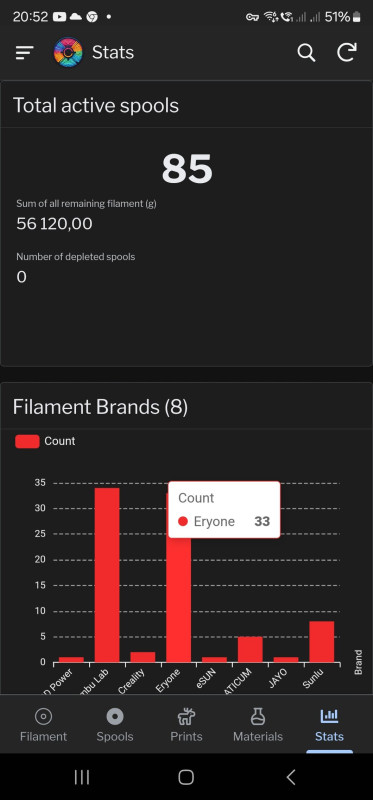Tap the Creality bar

click(x=143, y=657)
